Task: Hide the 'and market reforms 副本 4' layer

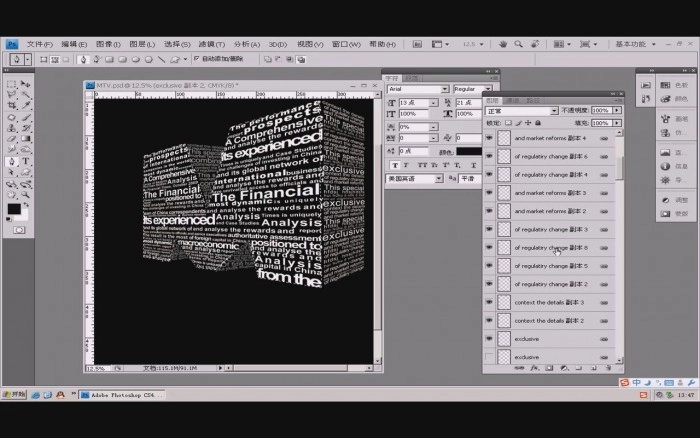Action: point(489,138)
